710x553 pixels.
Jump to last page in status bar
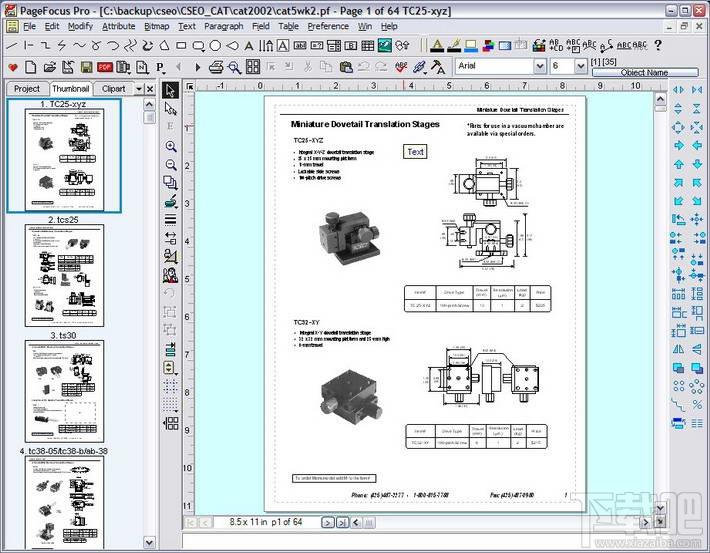pos(343,523)
